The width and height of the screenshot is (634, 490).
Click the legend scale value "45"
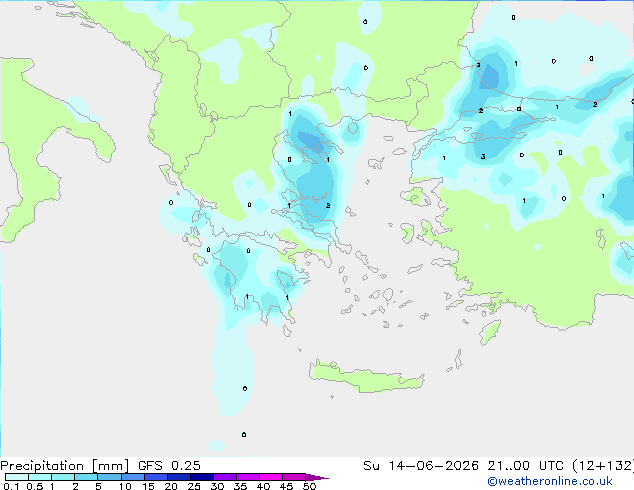[x=286, y=486]
